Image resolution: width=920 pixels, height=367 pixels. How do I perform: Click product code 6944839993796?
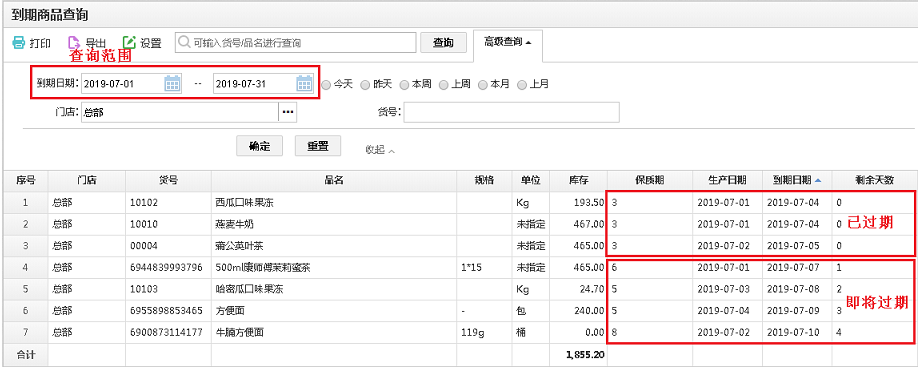click(166, 268)
